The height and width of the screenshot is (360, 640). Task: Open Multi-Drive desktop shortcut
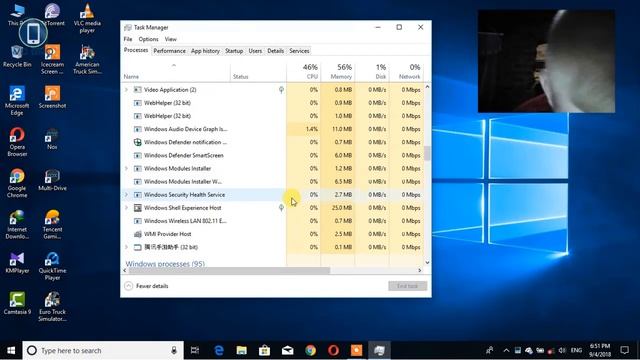click(x=52, y=180)
